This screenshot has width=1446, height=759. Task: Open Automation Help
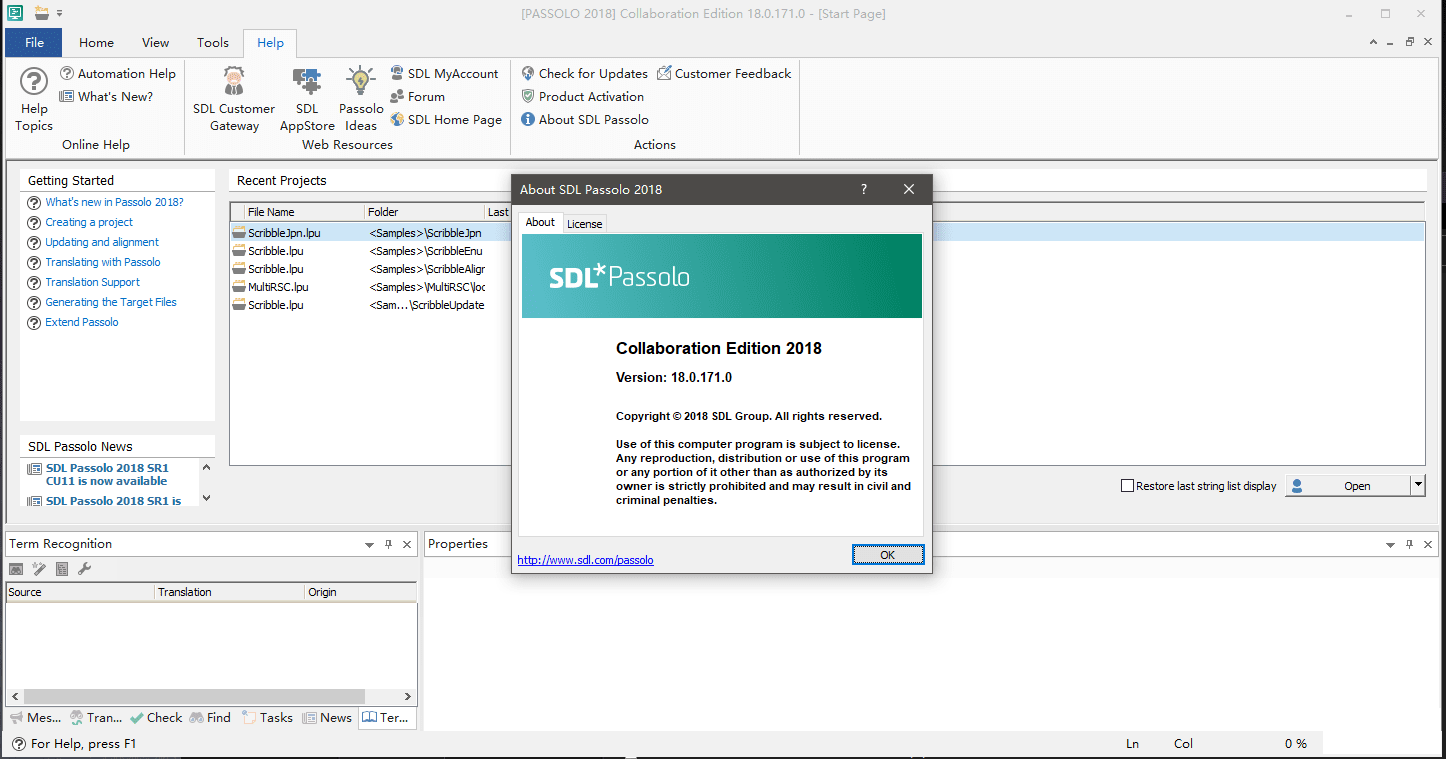coord(118,73)
